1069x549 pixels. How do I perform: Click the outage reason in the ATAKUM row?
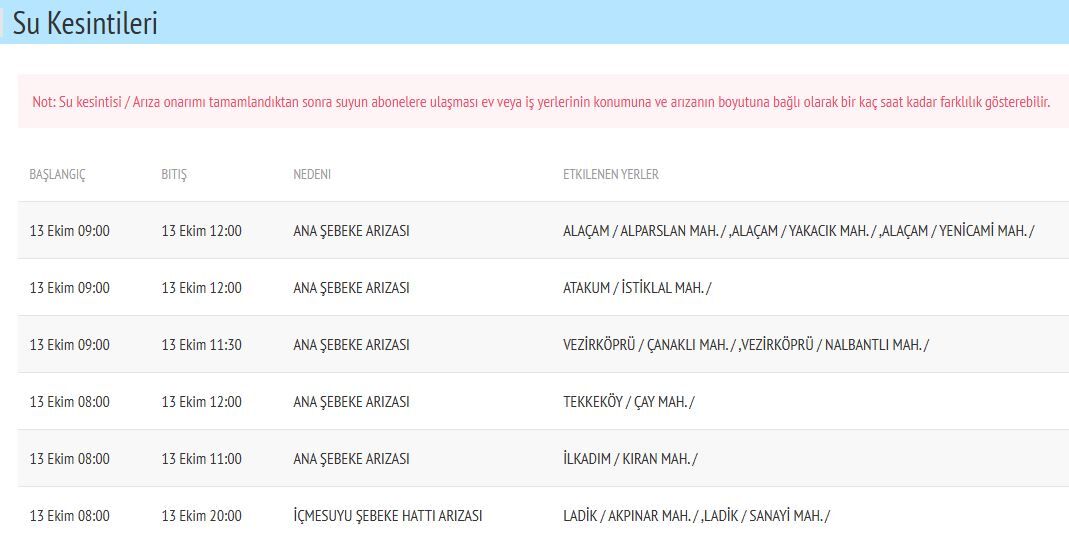(351, 288)
